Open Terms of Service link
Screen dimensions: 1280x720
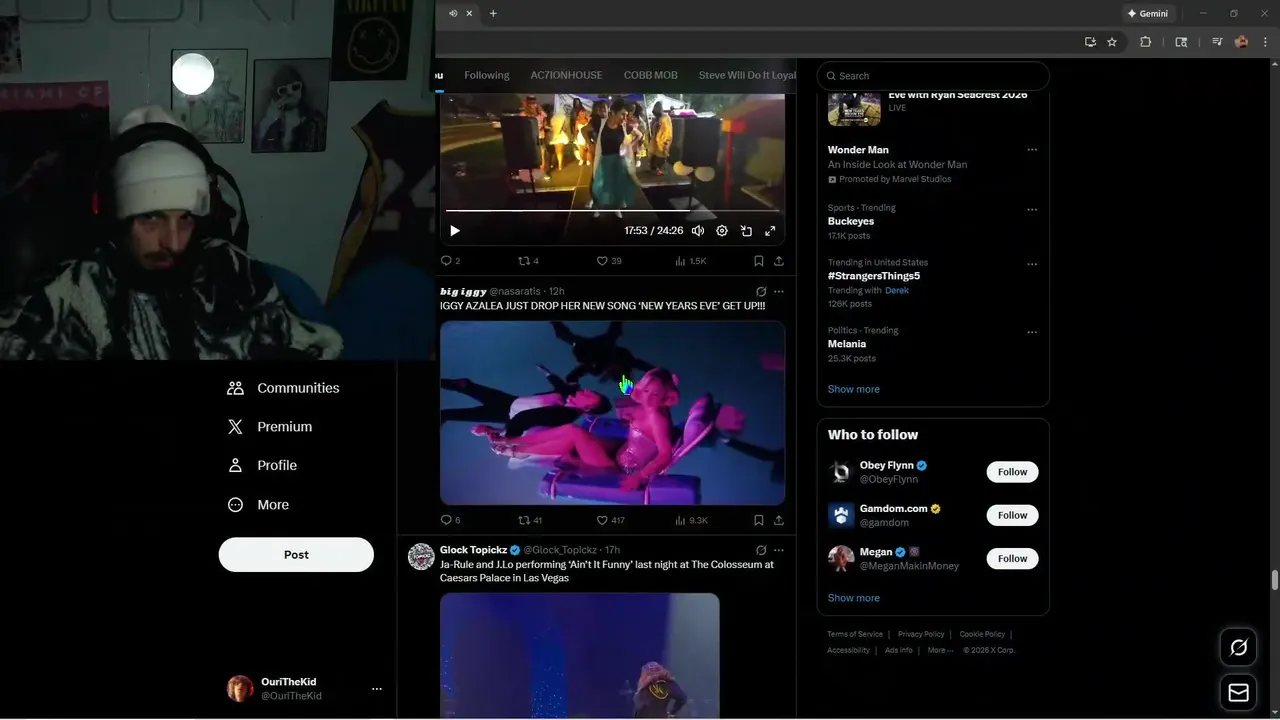click(x=855, y=634)
